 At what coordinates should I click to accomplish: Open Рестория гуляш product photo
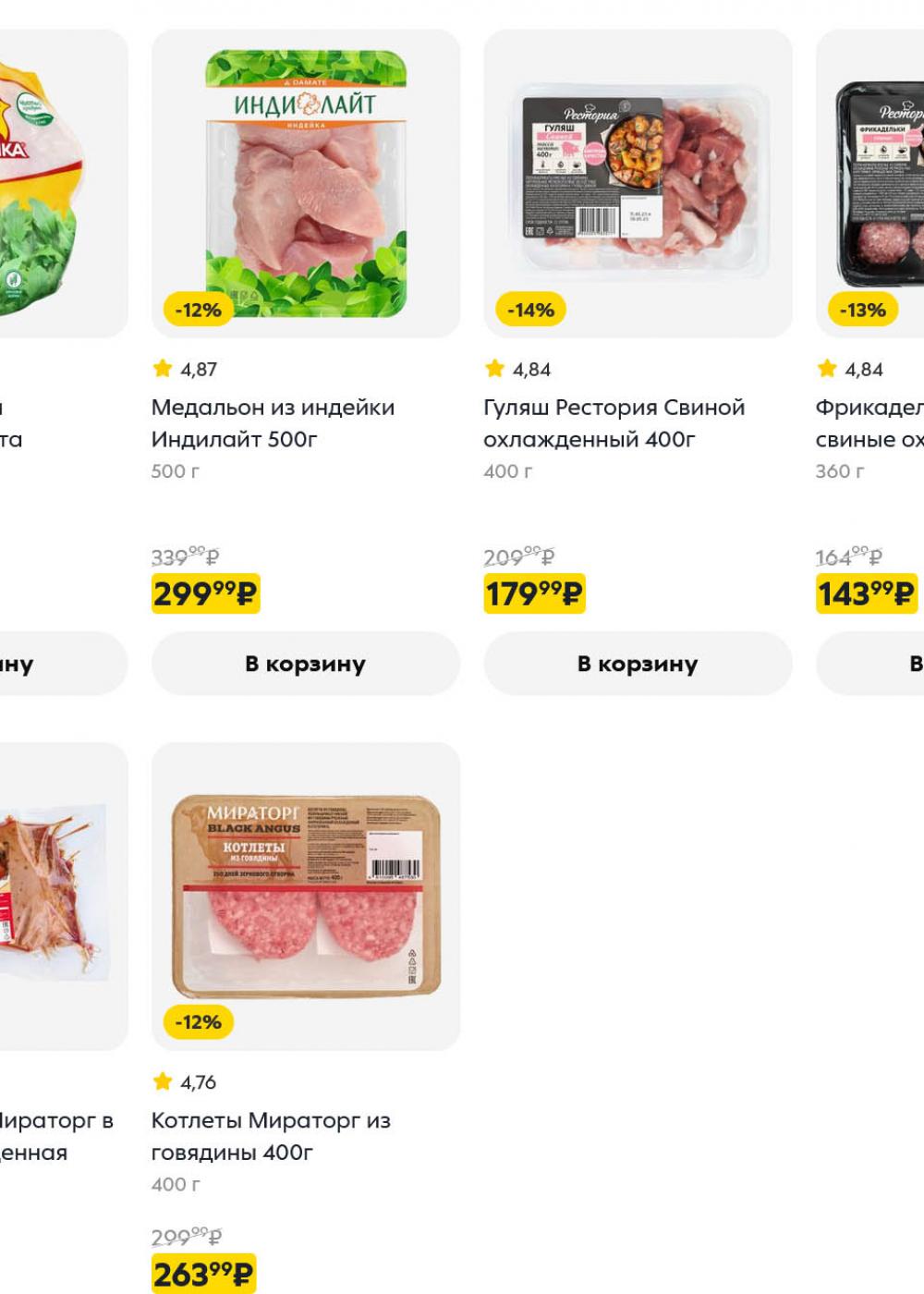[x=638, y=183]
